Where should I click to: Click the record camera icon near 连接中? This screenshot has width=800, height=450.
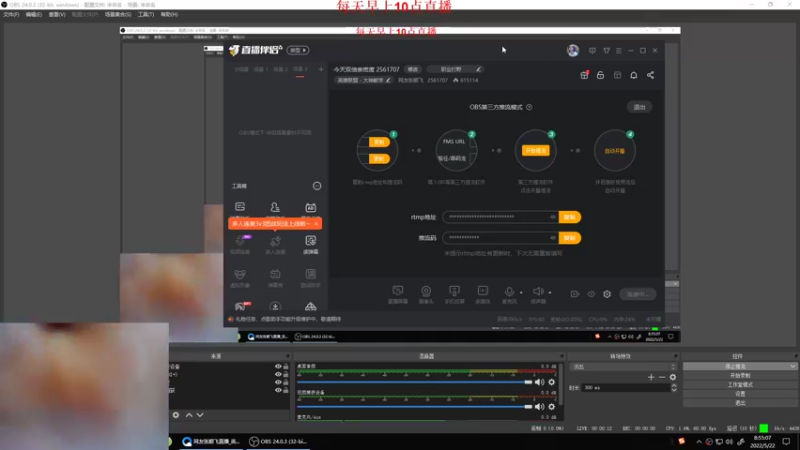(574, 294)
